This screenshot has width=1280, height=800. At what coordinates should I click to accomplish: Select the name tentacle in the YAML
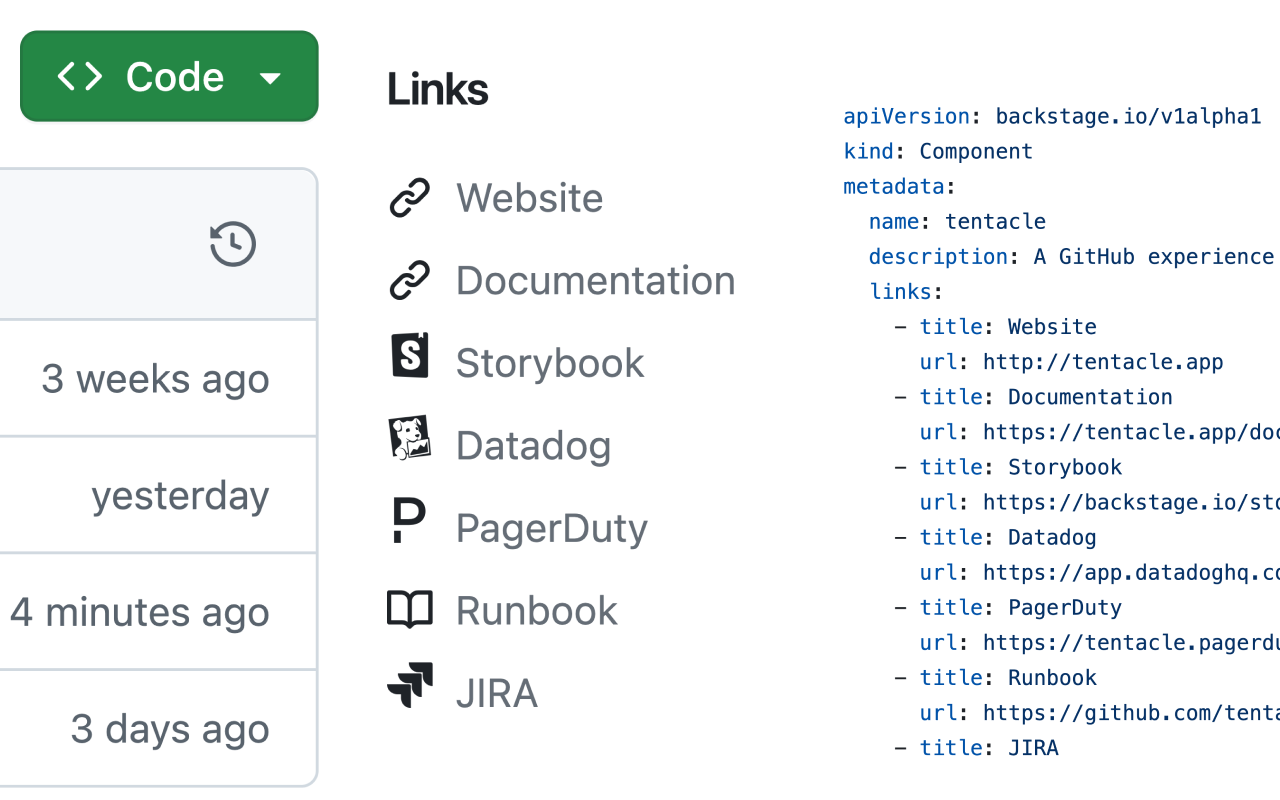(x=996, y=221)
